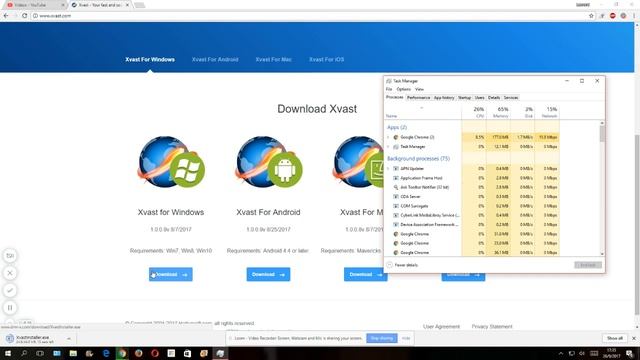Cancel recording with the Loom X icon
The image size is (640, 360).
coord(10,273)
